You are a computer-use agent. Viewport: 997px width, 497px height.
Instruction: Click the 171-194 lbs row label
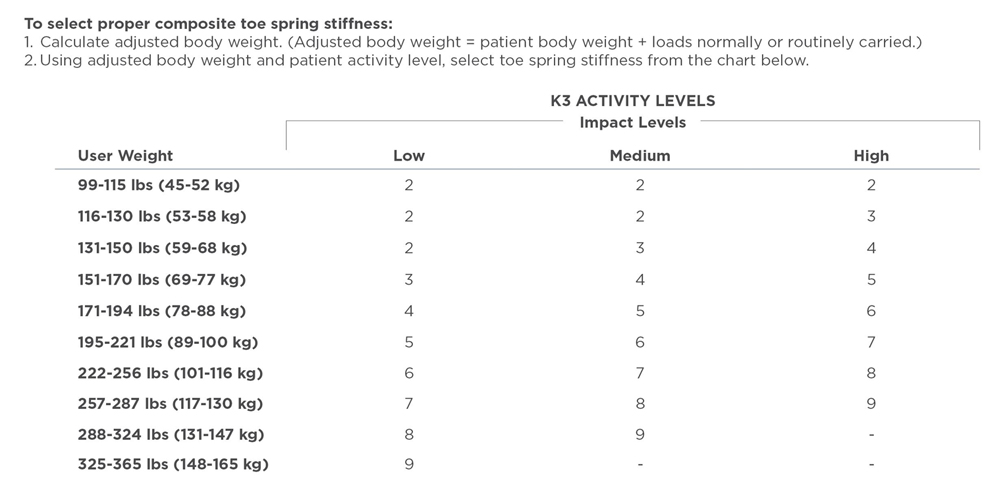161,311
